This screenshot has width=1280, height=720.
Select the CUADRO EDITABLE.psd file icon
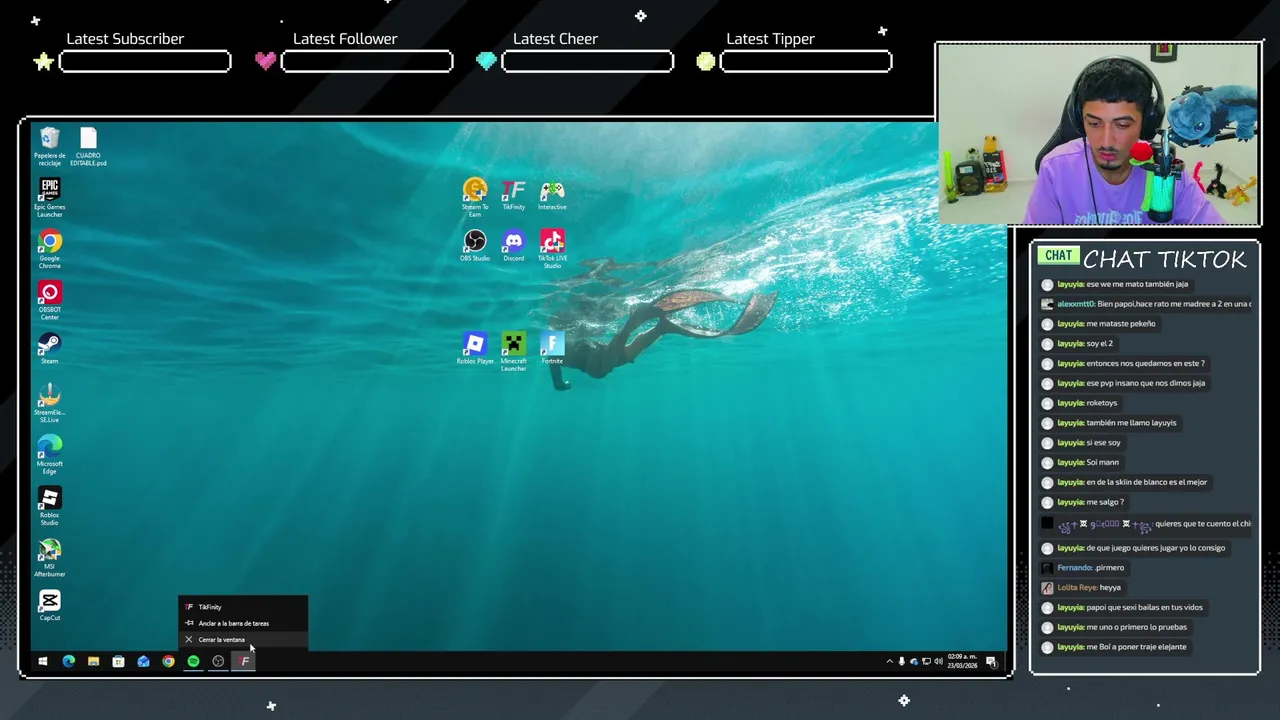(88, 145)
